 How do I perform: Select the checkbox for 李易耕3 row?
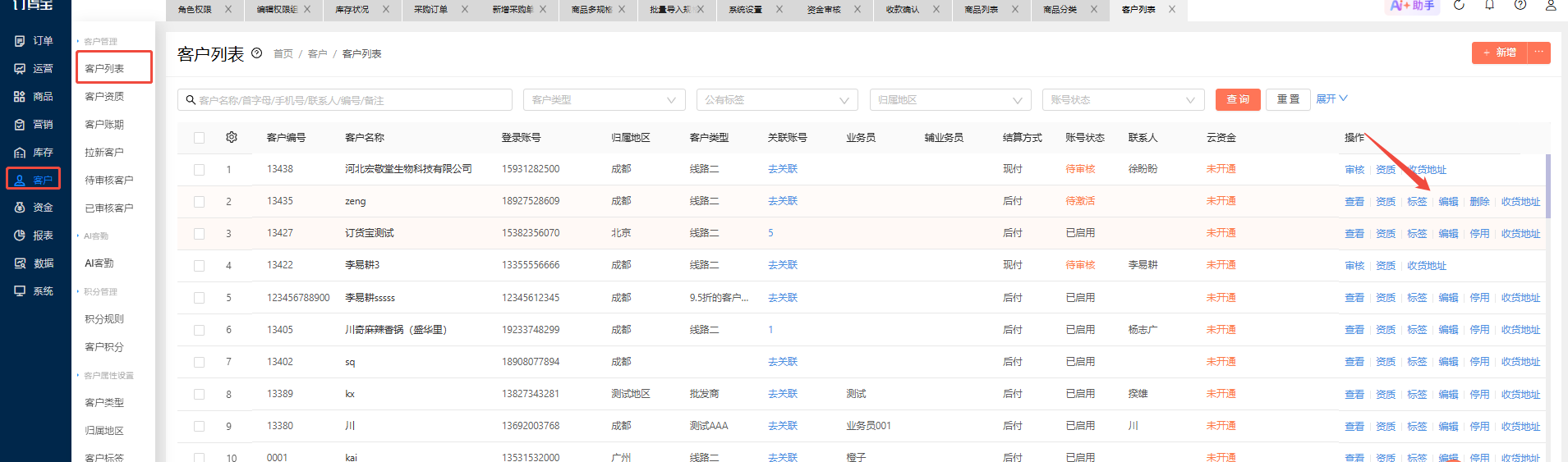(199, 266)
